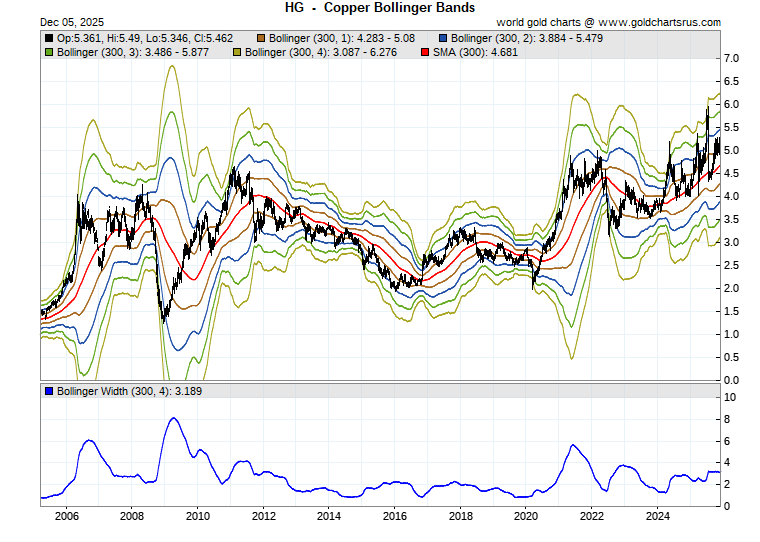Select the 2020 year marker on the x-axis
The image size is (760, 542).
pyautogui.click(x=526, y=516)
